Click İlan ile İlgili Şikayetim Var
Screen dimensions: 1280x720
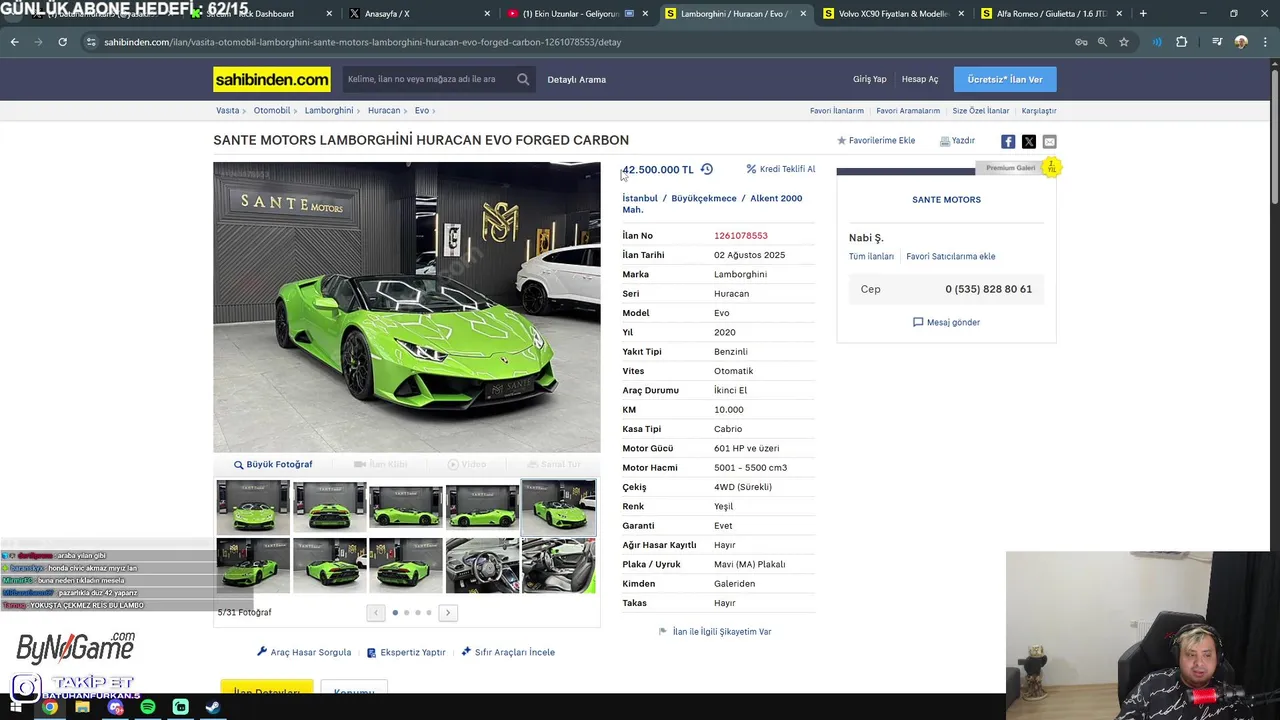coord(715,632)
